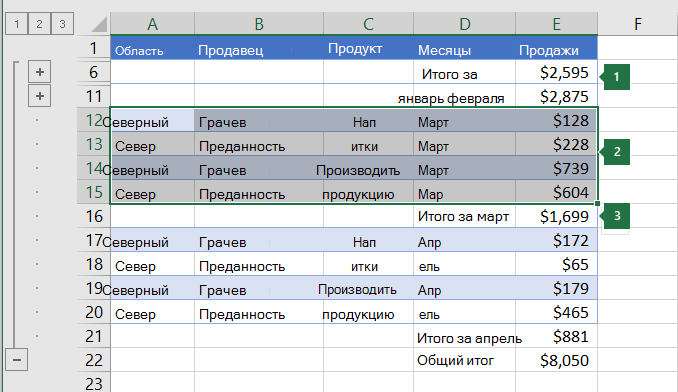Select column D header
The image size is (678, 392).
pos(464,24)
